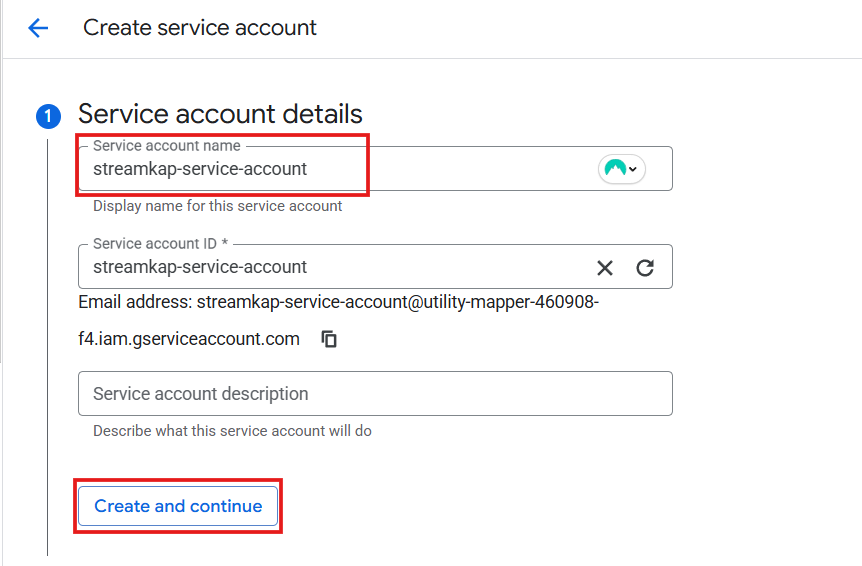Select 'Describe what this service account will do' text
The image size is (862, 566).
click(232, 431)
